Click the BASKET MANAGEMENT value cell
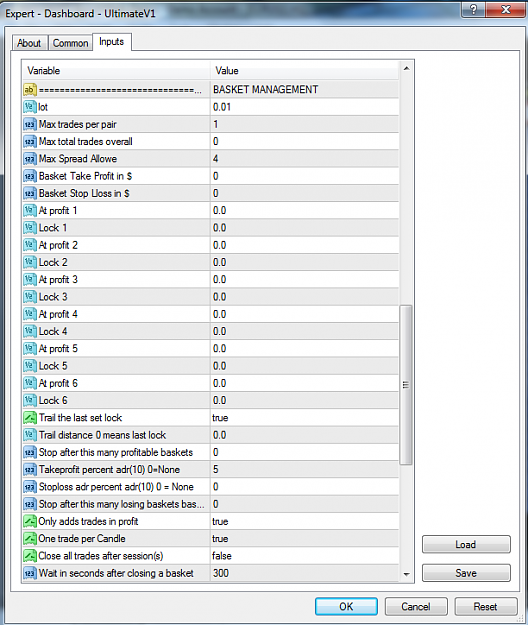The image size is (528, 625). pyautogui.click(x=304, y=90)
